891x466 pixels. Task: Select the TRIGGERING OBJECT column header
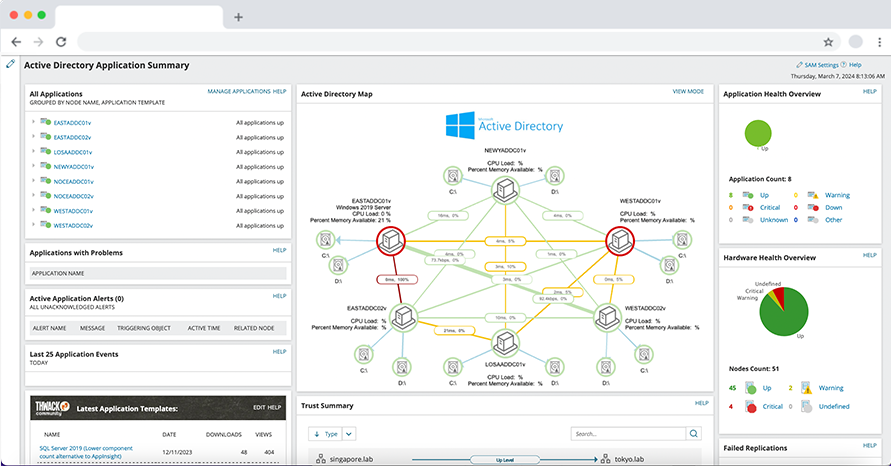click(x=144, y=328)
